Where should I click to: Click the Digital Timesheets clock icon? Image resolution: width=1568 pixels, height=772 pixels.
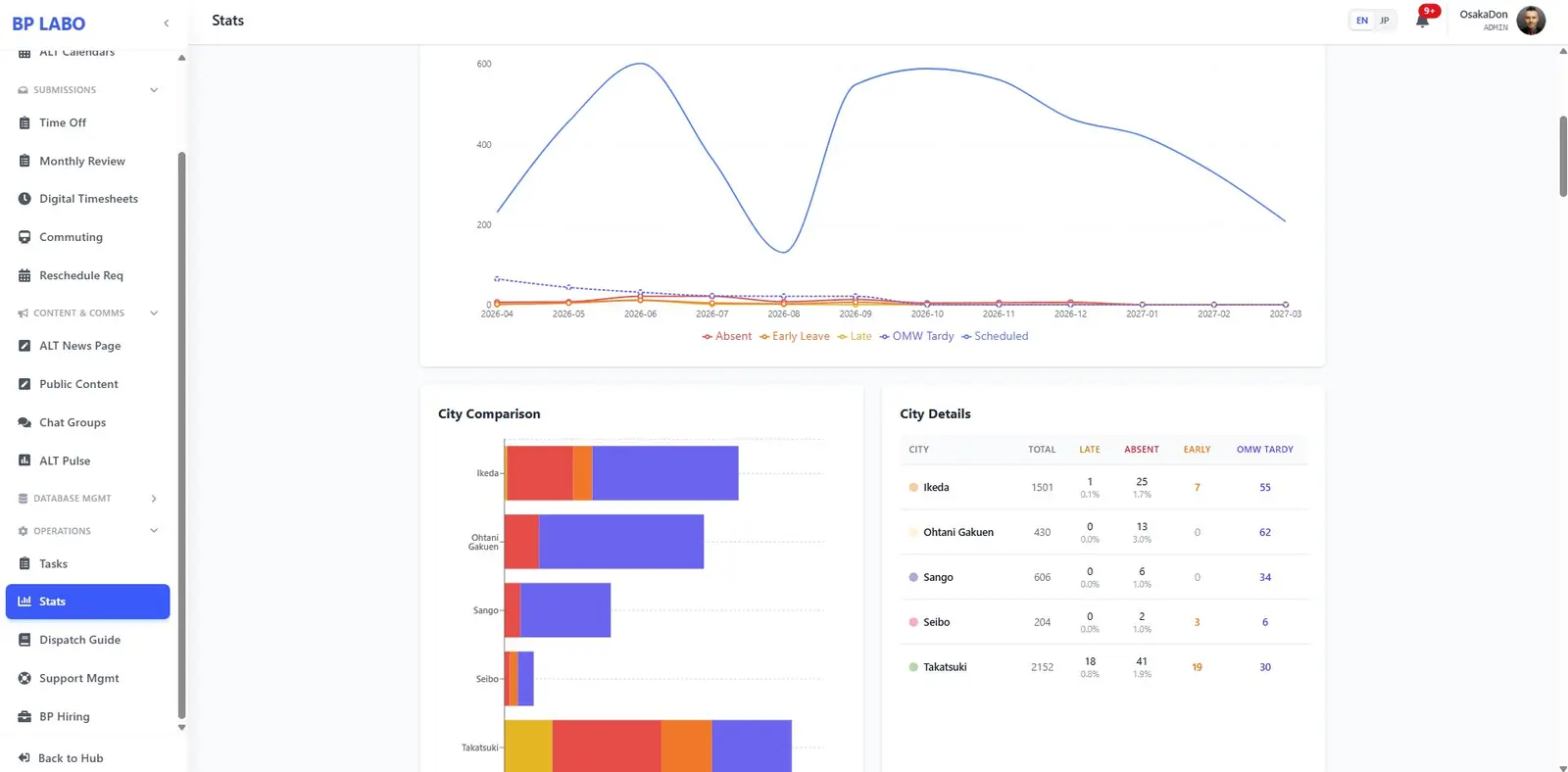(x=24, y=199)
